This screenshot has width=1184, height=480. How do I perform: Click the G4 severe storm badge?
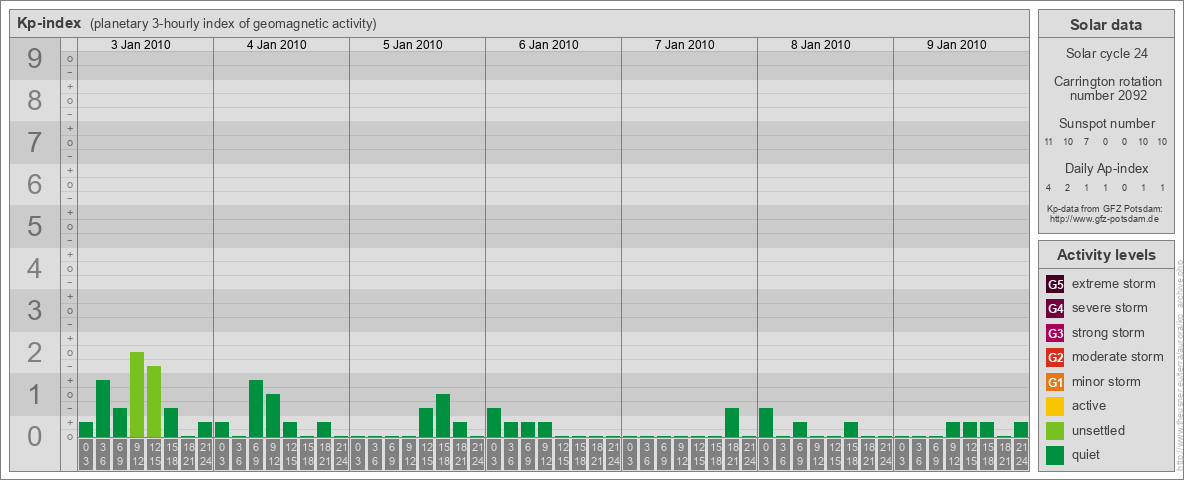coord(1055,308)
